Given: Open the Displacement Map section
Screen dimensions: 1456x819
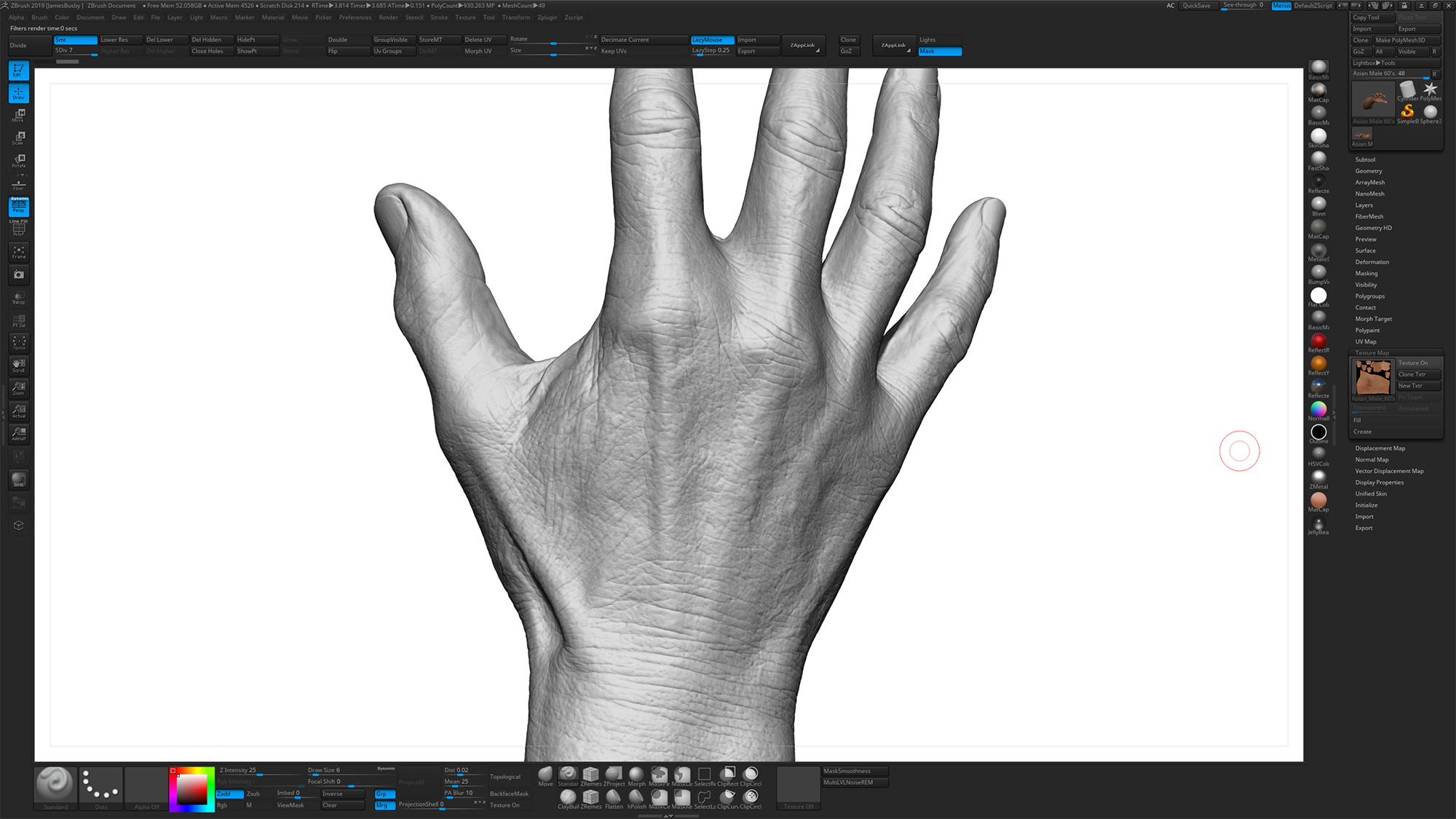Looking at the screenshot, I should (1380, 448).
